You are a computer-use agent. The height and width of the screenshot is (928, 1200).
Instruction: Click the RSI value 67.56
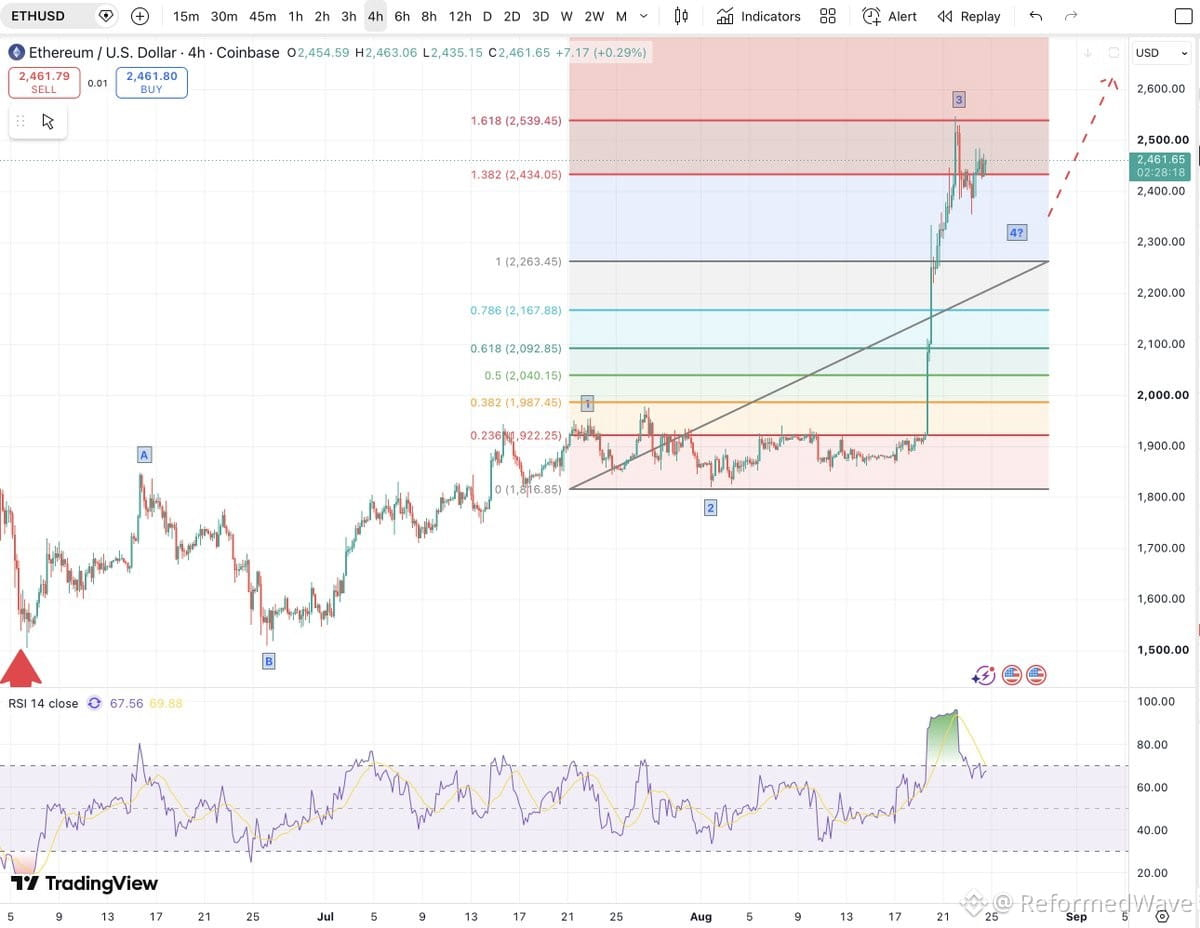[126, 703]
